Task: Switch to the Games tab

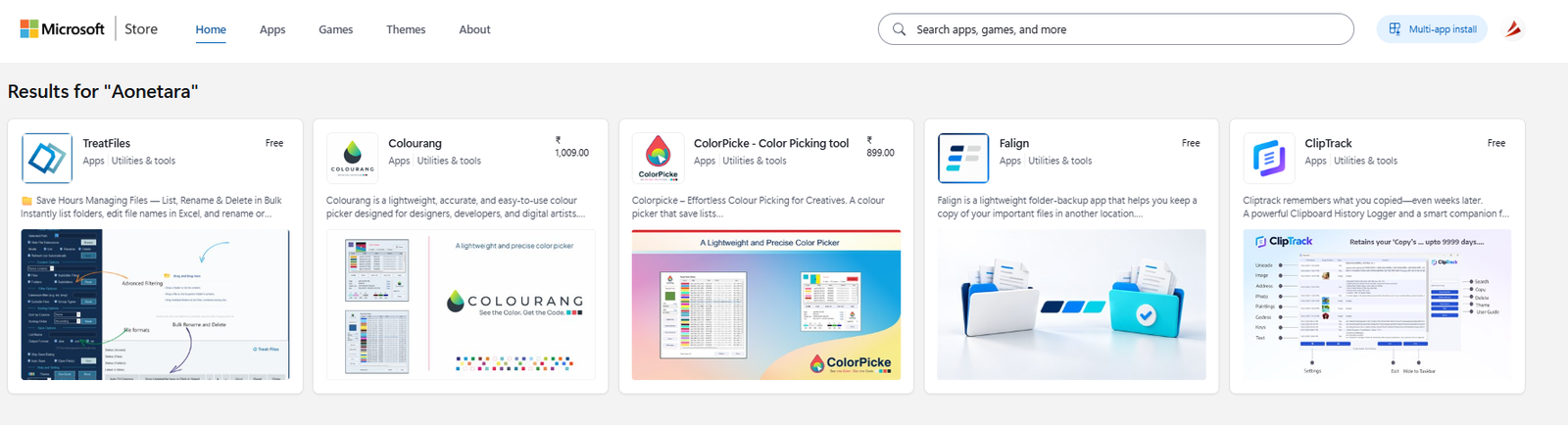Action: pyautogui.click(x=335, y=29)
